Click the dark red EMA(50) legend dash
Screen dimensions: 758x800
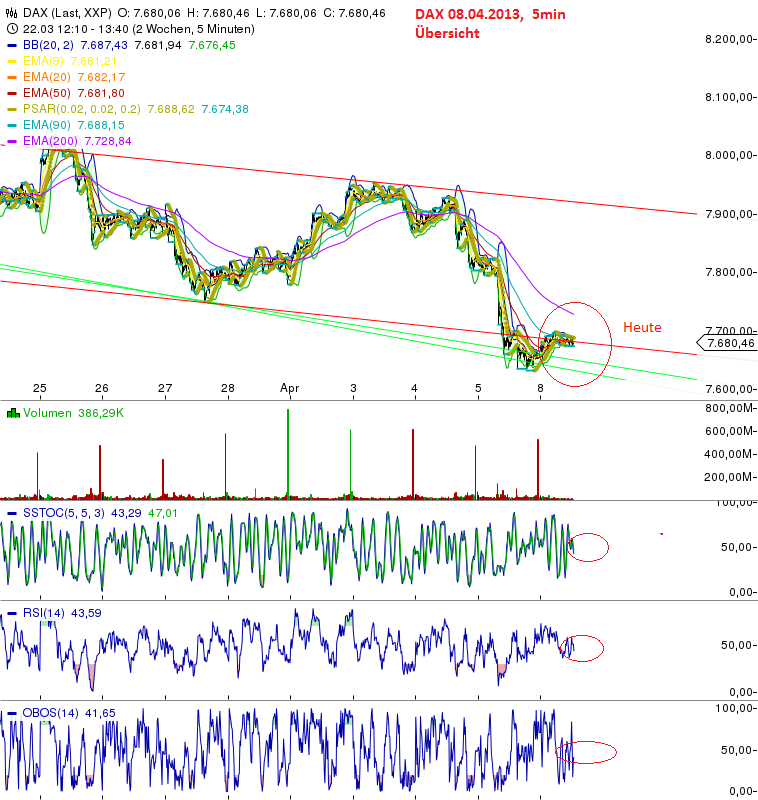(x=12, y=93)
